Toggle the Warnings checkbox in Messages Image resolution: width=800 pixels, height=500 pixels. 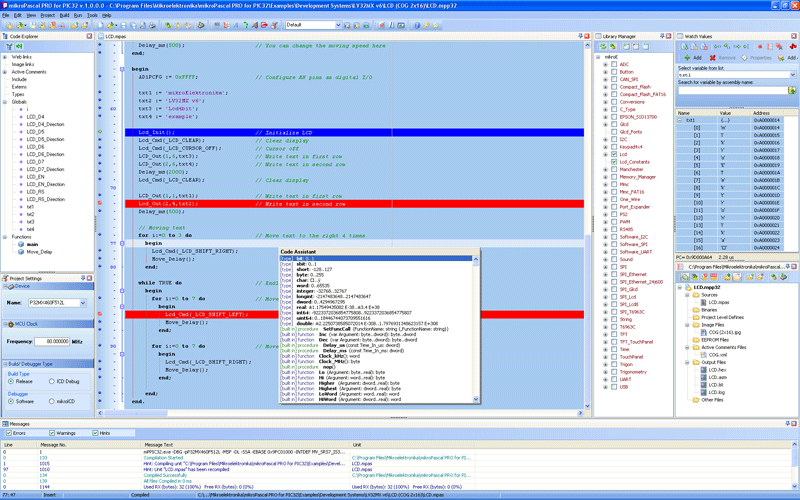52,433
